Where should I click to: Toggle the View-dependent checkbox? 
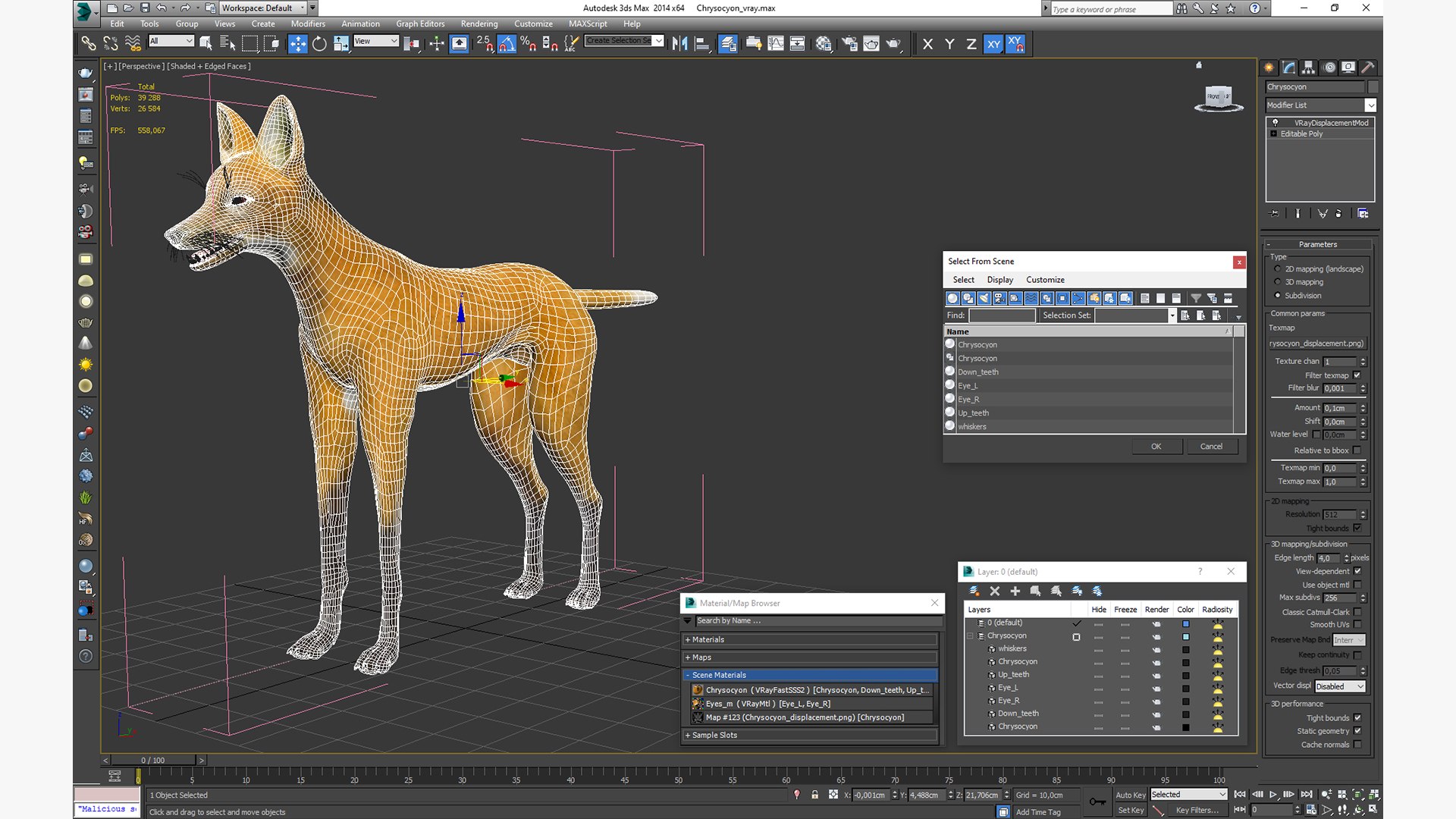pyautogui.click(x=1357, y=571)
